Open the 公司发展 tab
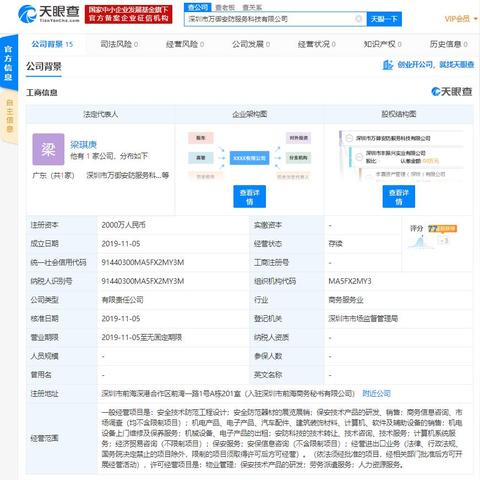This screenshot has width=480, height=480. point(251,44)
